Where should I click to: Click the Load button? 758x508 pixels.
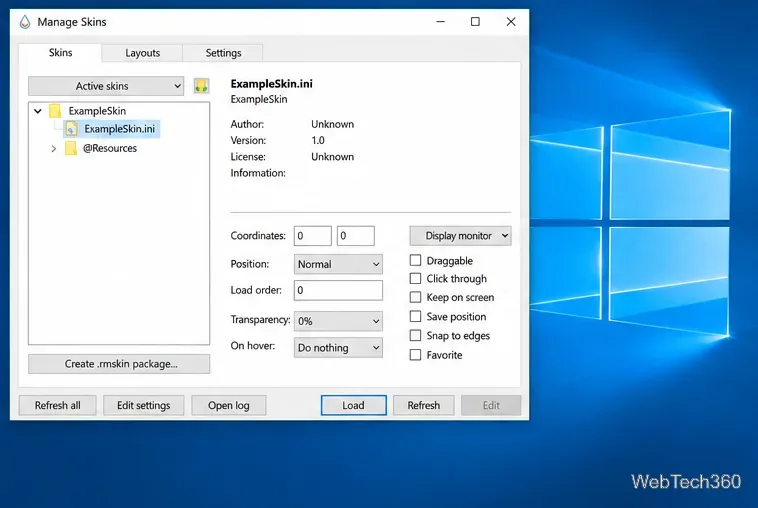coord(353,405)
